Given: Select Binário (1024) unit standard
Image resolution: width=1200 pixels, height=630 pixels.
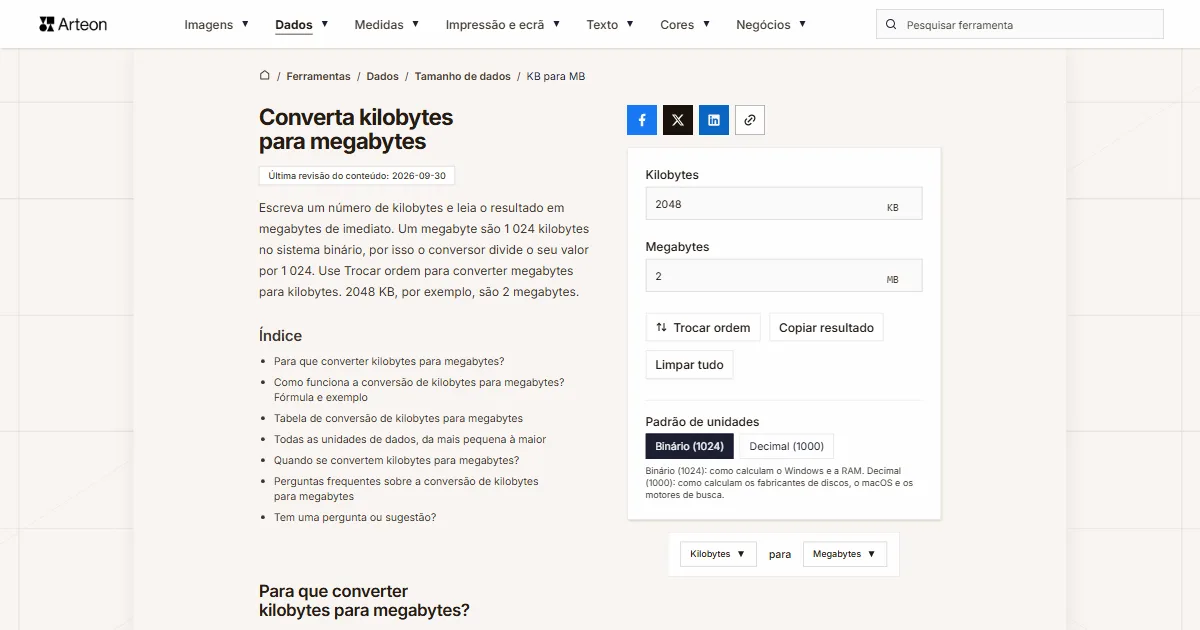Looking at the screenshot, I should (690, 446).
